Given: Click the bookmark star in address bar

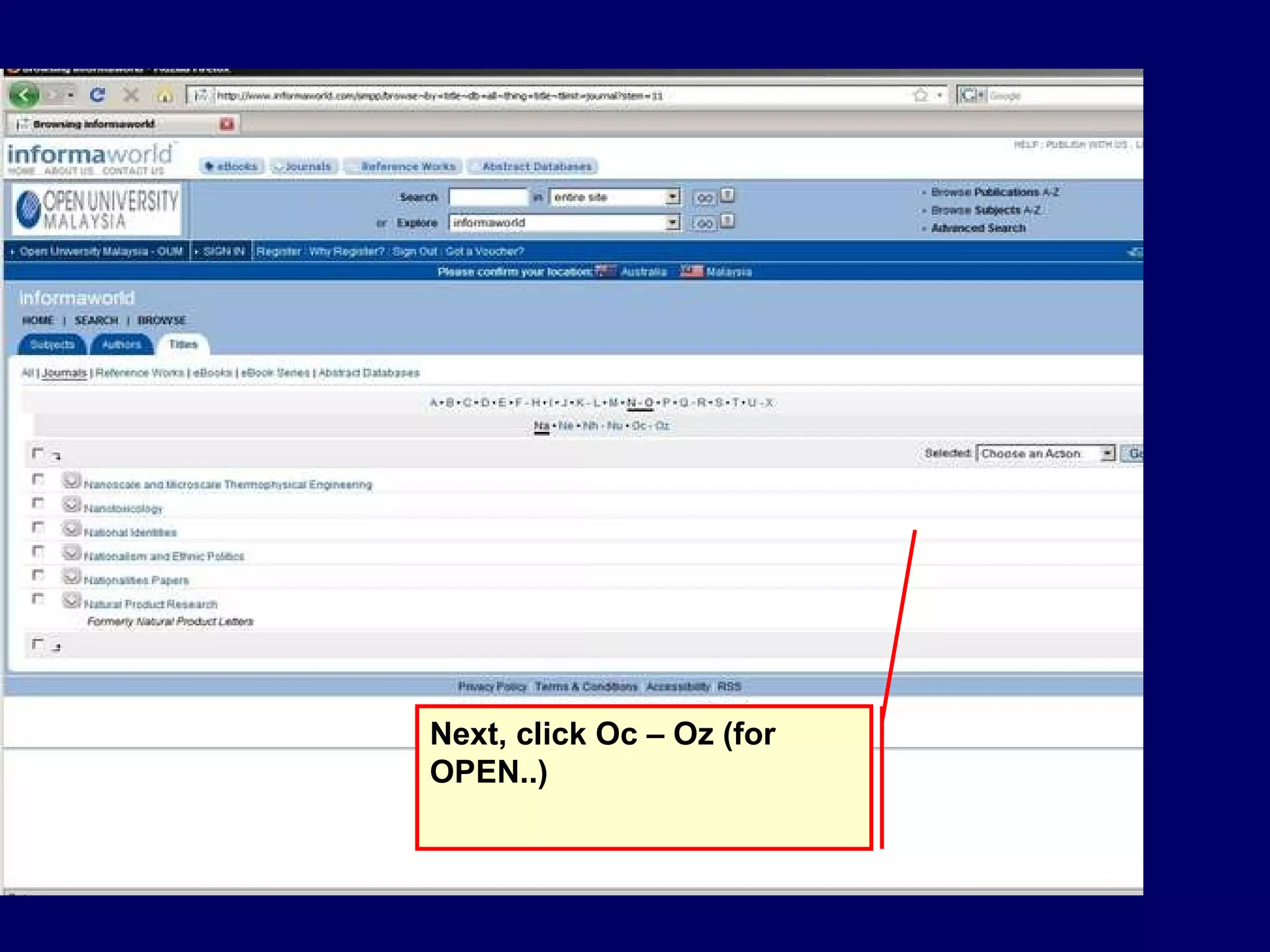Looking at the screenshot, I should 921,95.
